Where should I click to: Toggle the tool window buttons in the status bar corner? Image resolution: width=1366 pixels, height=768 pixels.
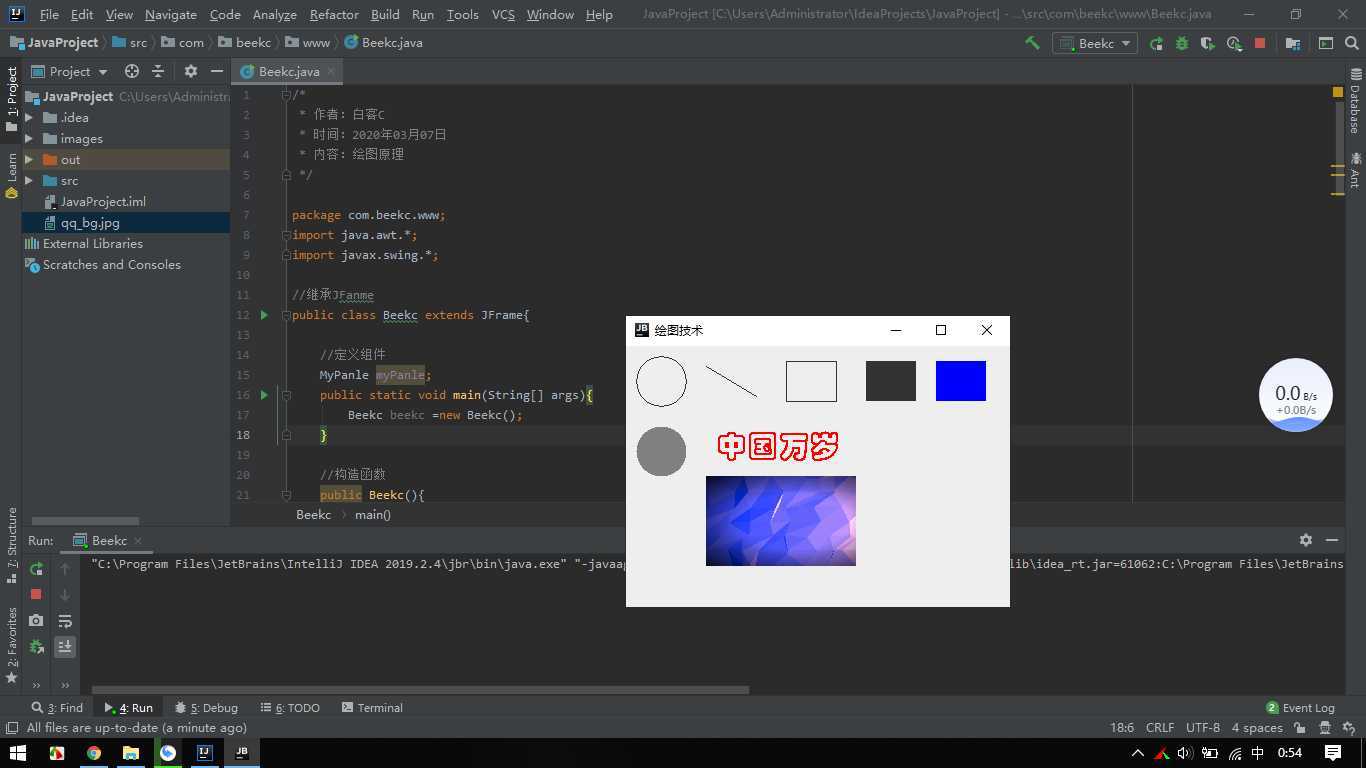coord(12,728)
